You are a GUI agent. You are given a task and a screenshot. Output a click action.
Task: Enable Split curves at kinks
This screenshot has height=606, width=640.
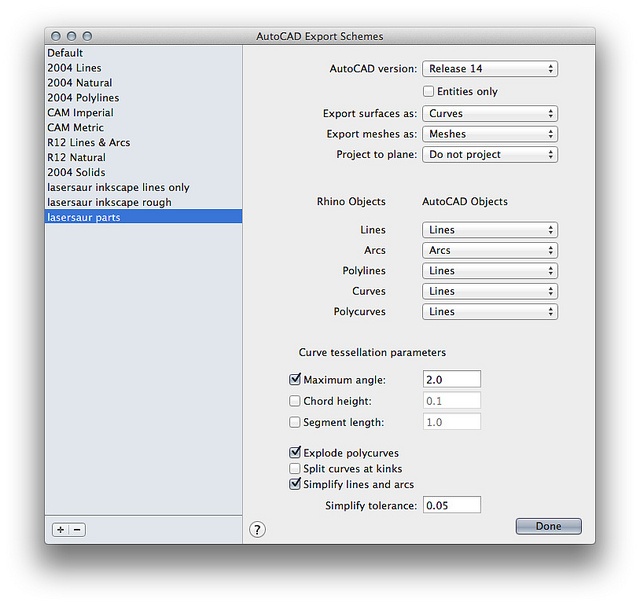(x=295, y=468)
